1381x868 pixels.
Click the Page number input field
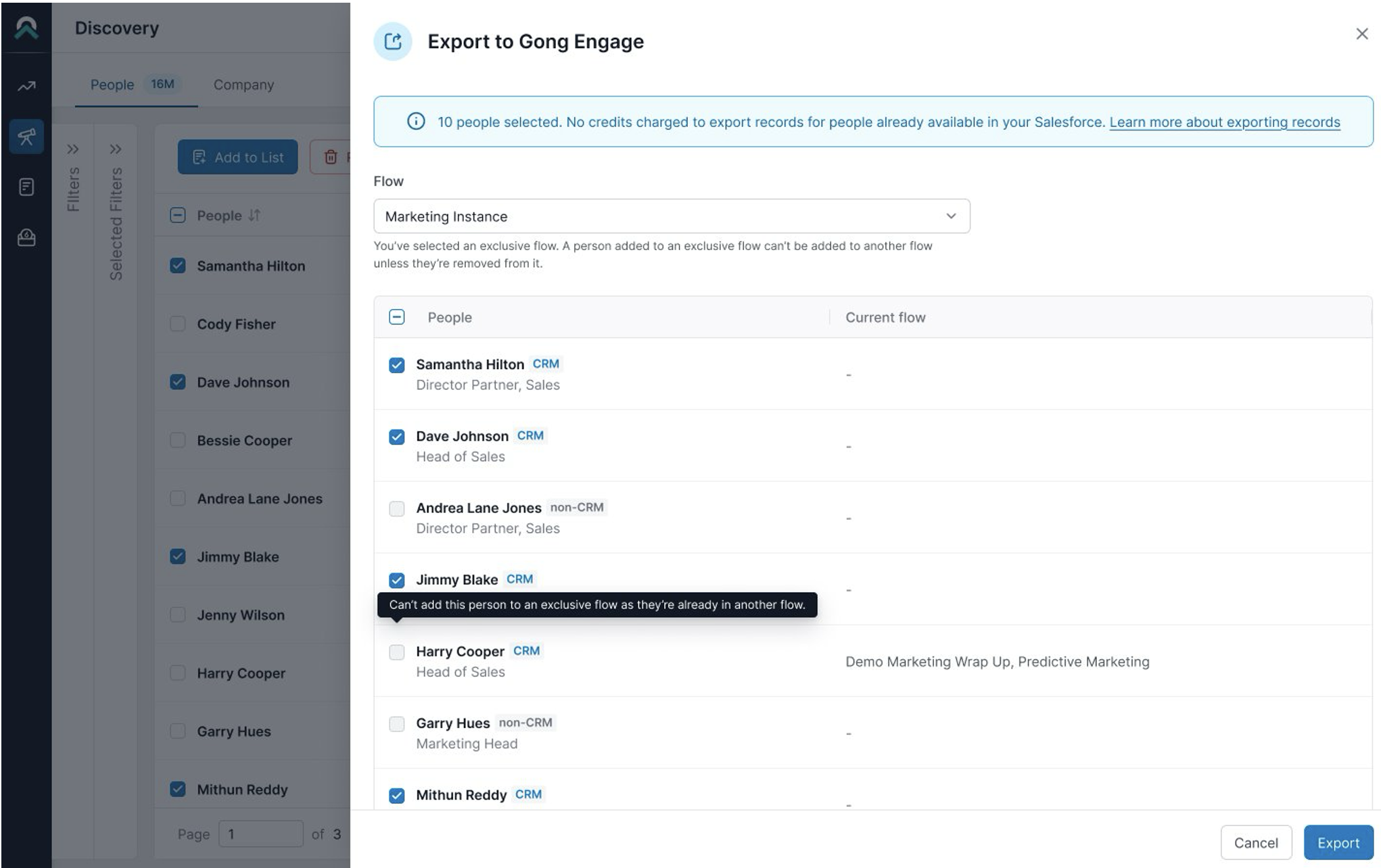(x=260, y=834)
